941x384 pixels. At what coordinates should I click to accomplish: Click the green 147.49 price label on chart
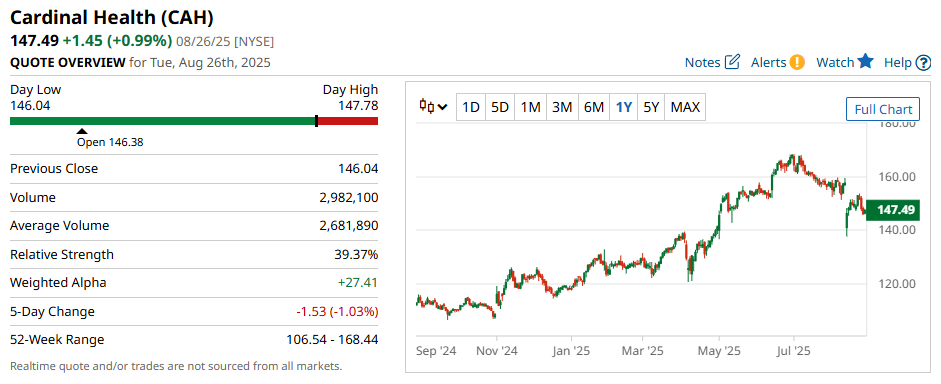point(893,210)
